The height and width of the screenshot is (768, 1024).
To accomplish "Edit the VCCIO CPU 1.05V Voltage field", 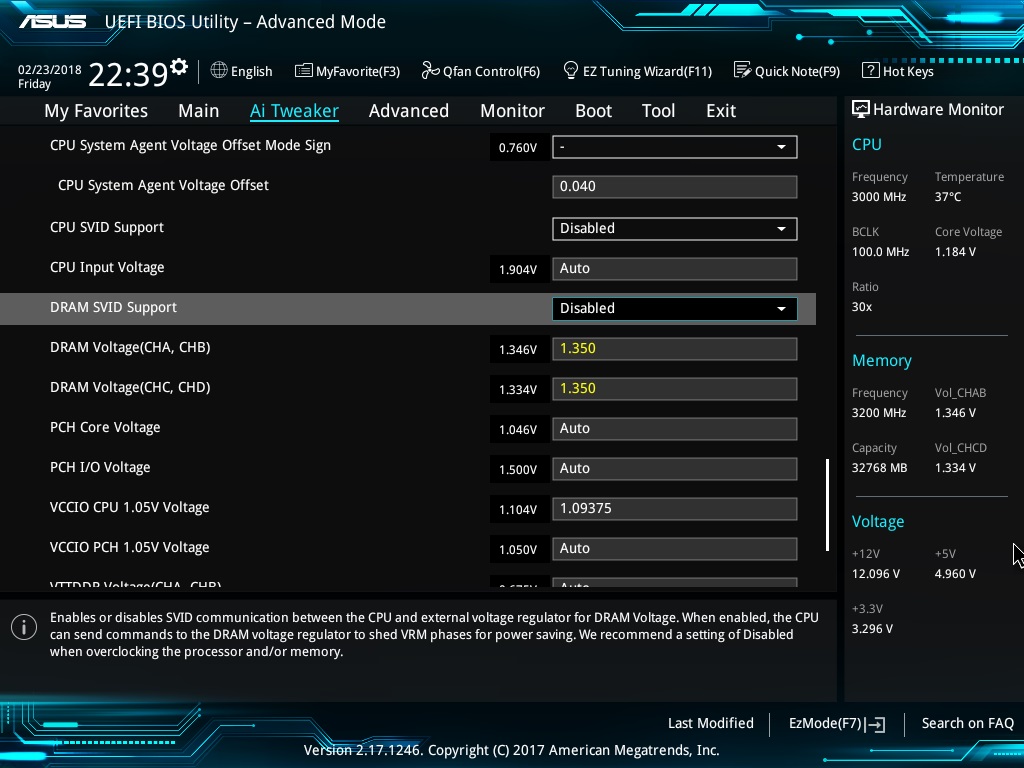I will (675, 509).
